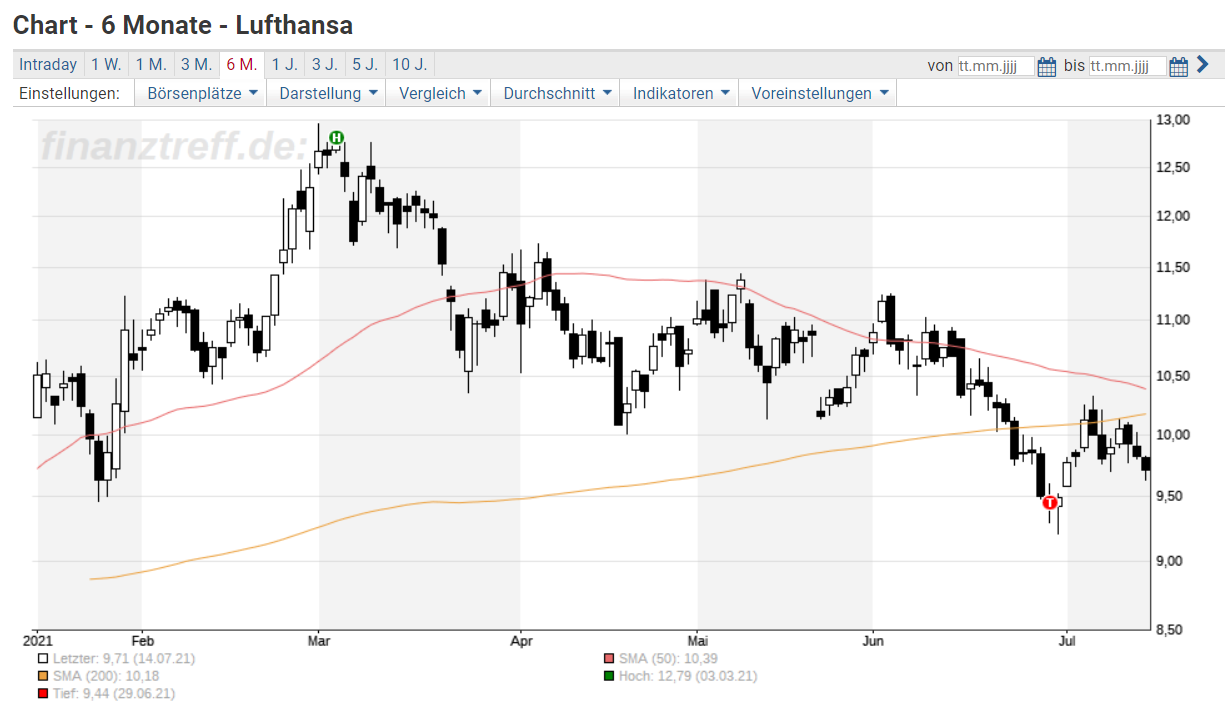Click the 'Letzter: 9,71 (14.07.21)' legend text

click(124, 658)
